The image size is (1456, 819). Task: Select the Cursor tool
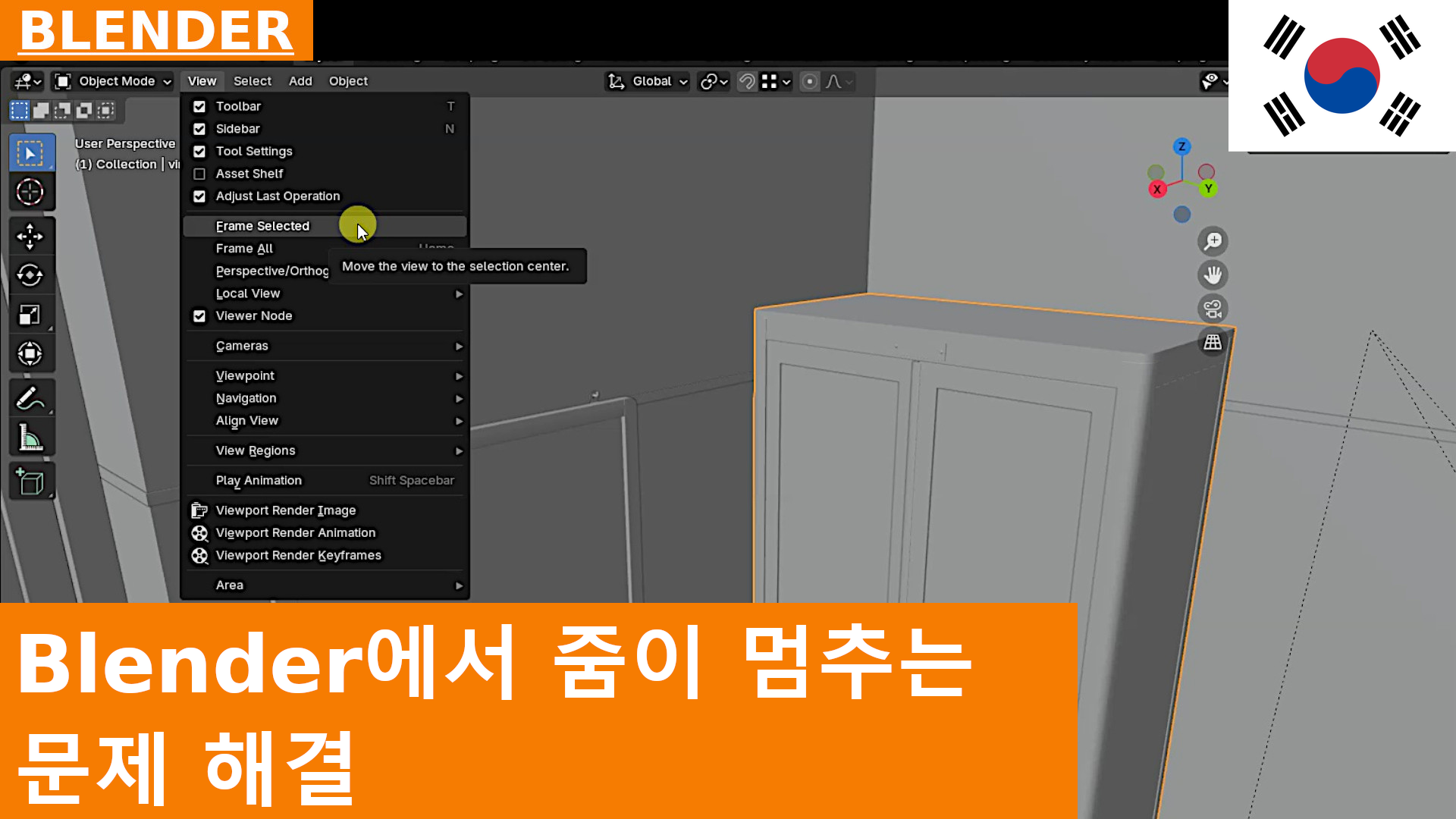coord(31,192)
